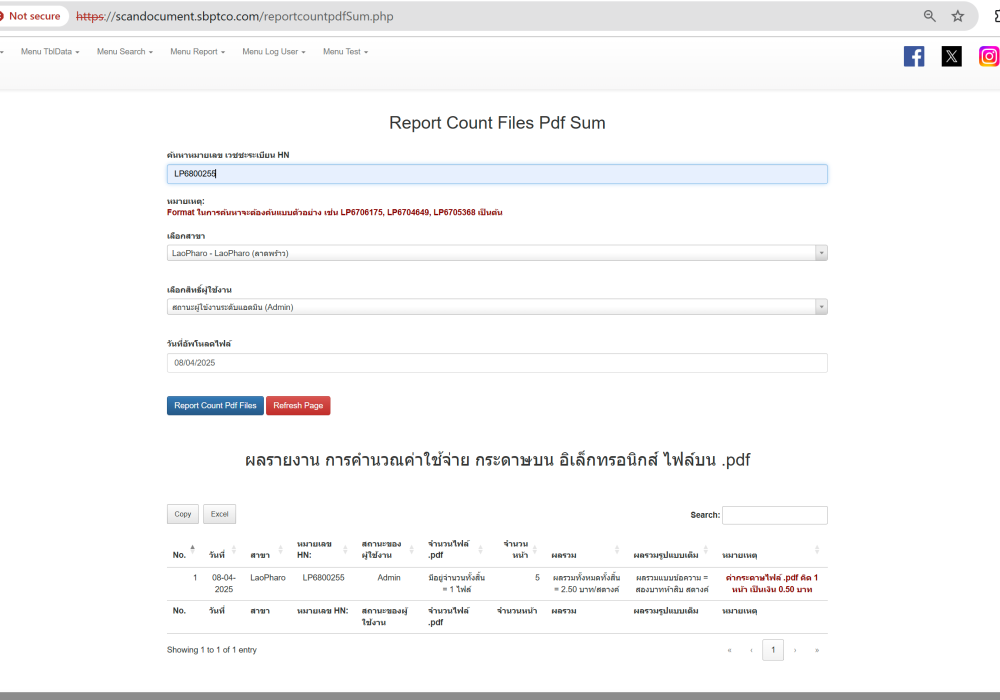Open the Instagram icon link

[x=988, y=57]
